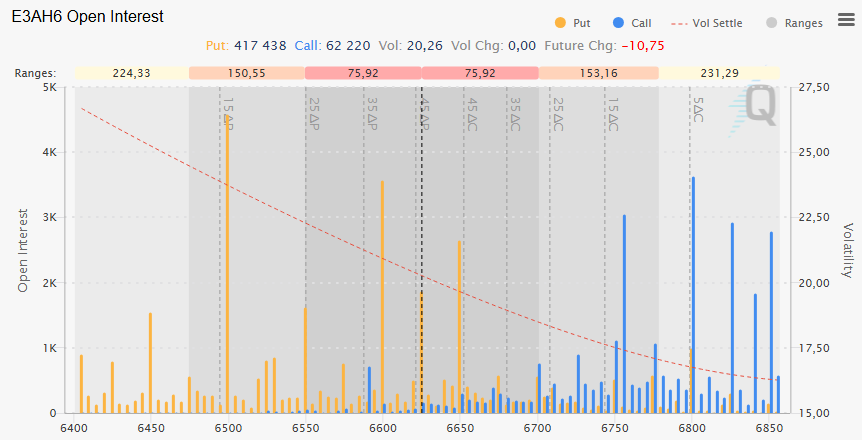Click the Q watermark logo
Image resolution: width=862 pixels, height=440 pixels.
(758, 105)
